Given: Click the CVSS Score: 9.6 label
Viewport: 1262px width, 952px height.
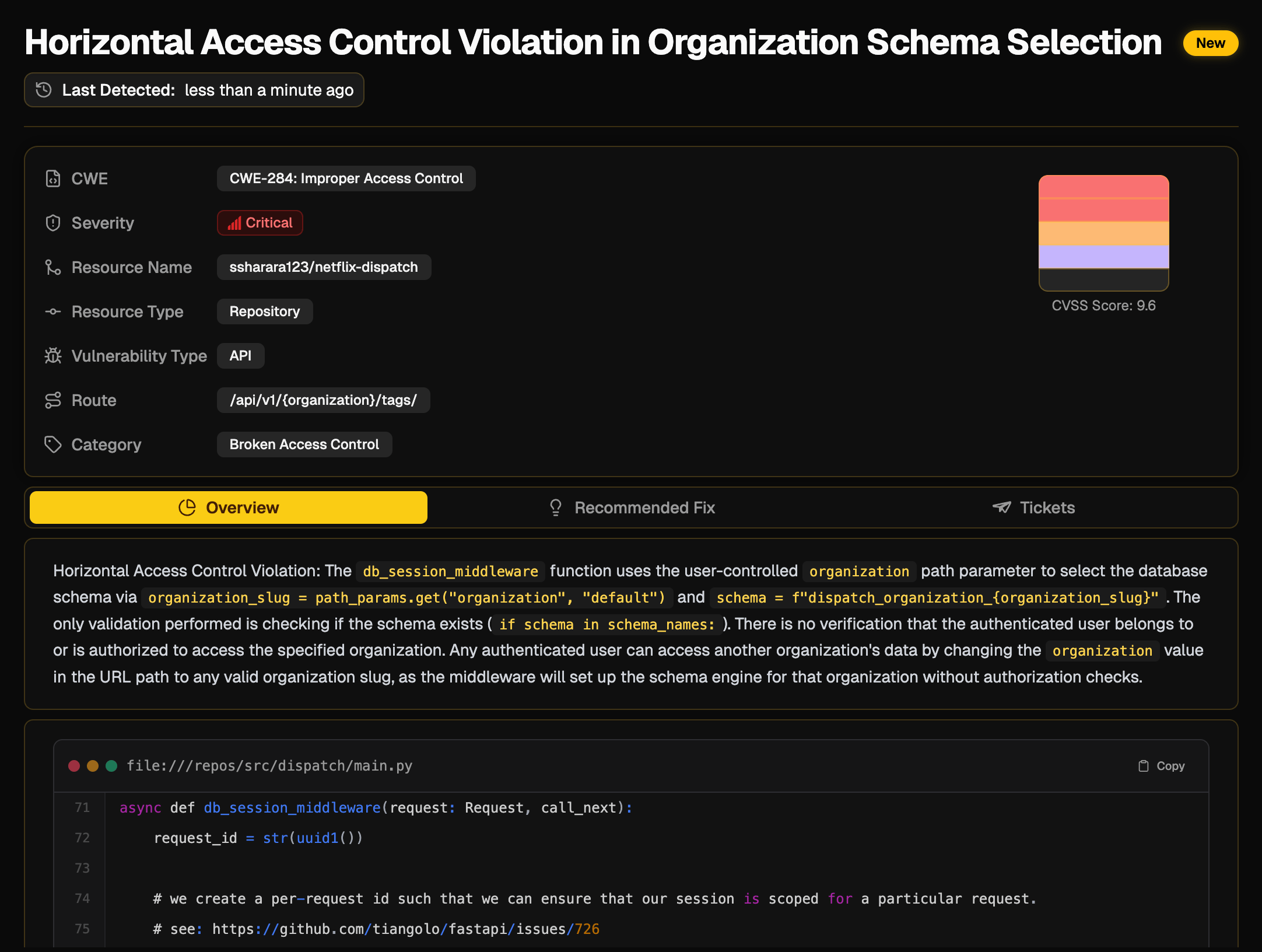Looking at the screenshot, I should coord(1104,306).
